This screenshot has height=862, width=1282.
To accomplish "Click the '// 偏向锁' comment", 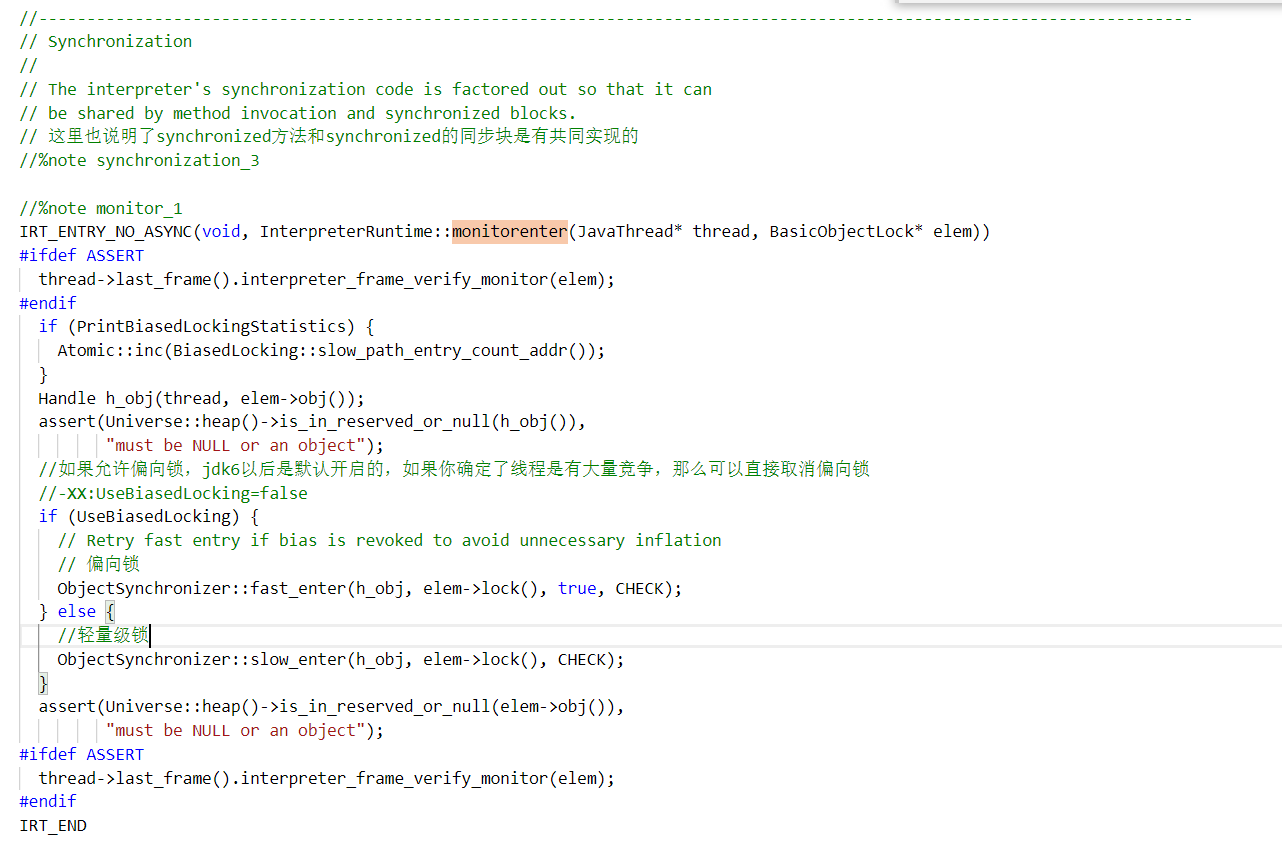I will coord(98,565).
